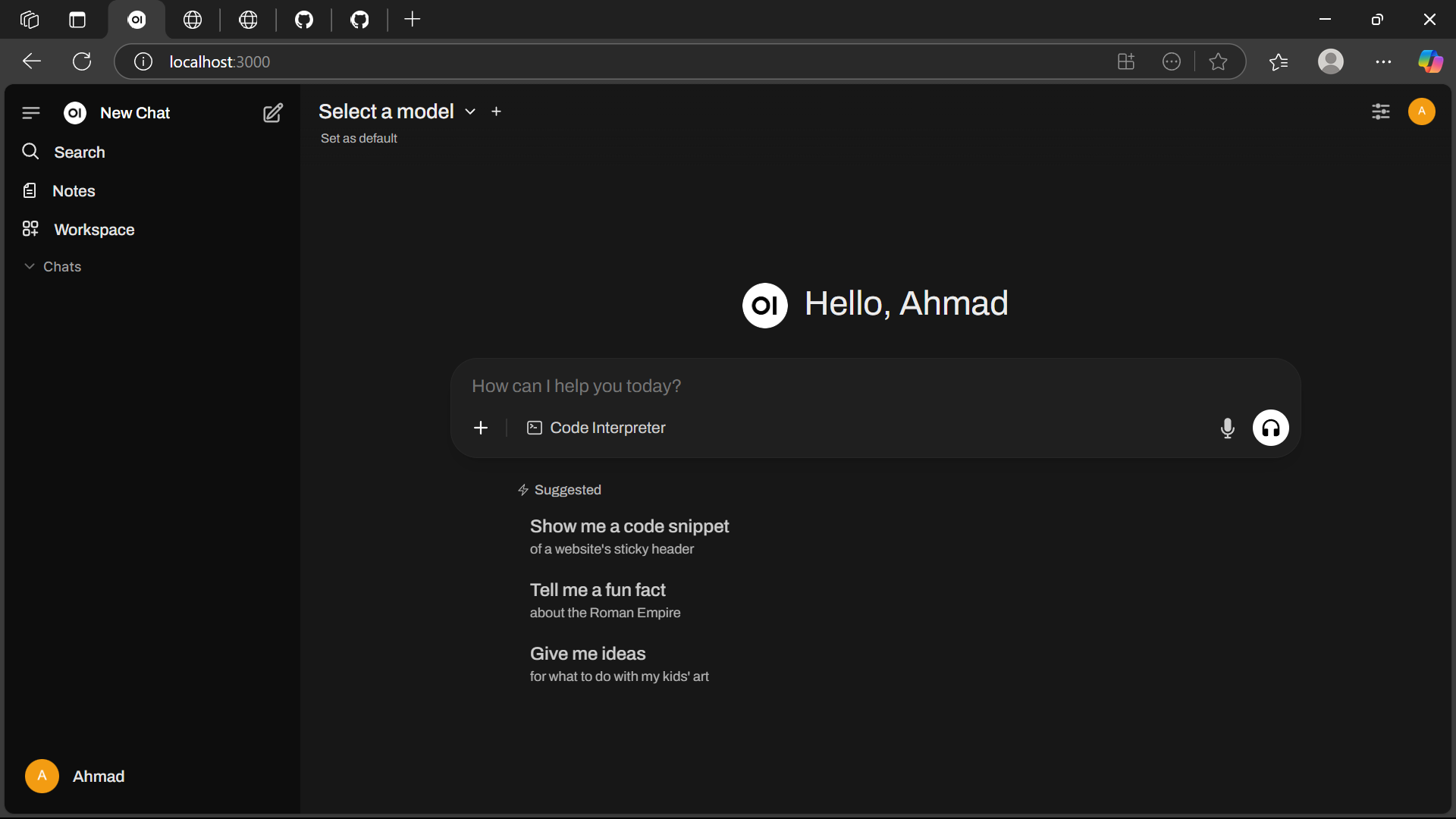Open Ahmad user menu at sidebar bottom
The height and width of the screenshot is (819, 1456).
pyautogui.click(x=76, y=777)
